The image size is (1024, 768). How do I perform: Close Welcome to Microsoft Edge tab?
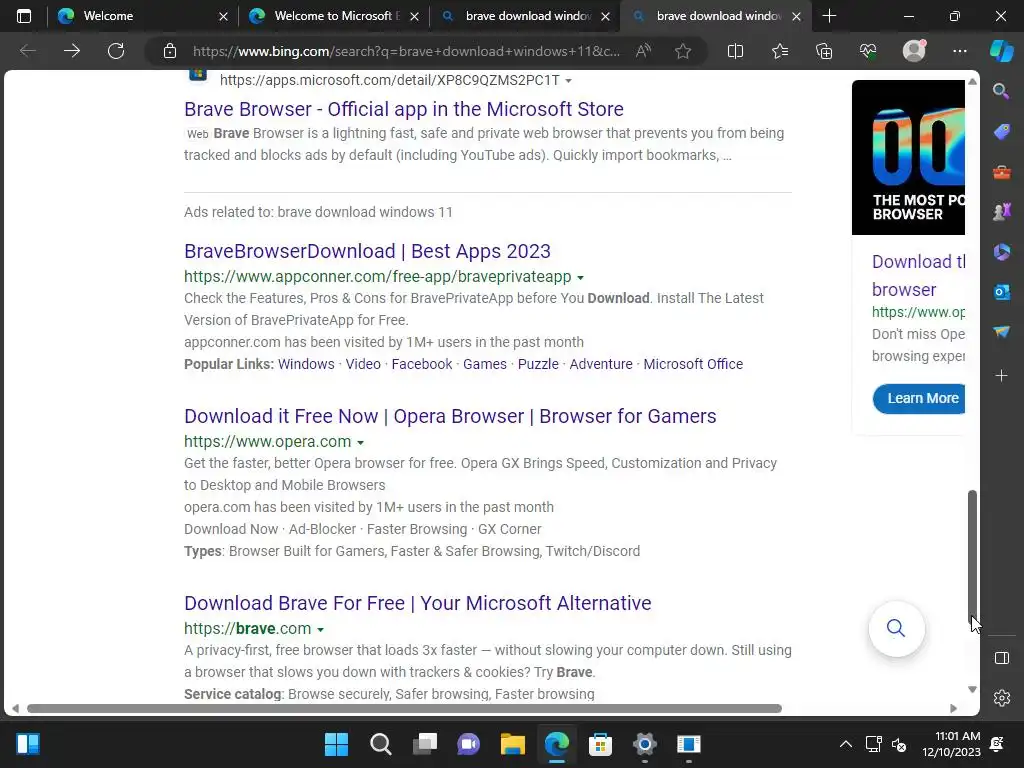(x=414, y=16)
